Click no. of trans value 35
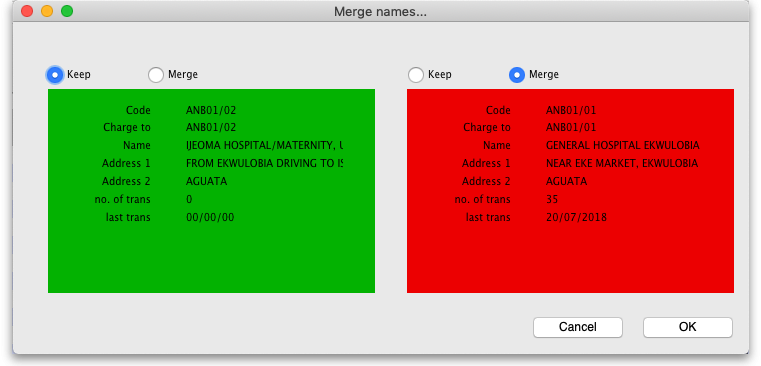Viewport: 761px width, 366px height. [552, 199]
